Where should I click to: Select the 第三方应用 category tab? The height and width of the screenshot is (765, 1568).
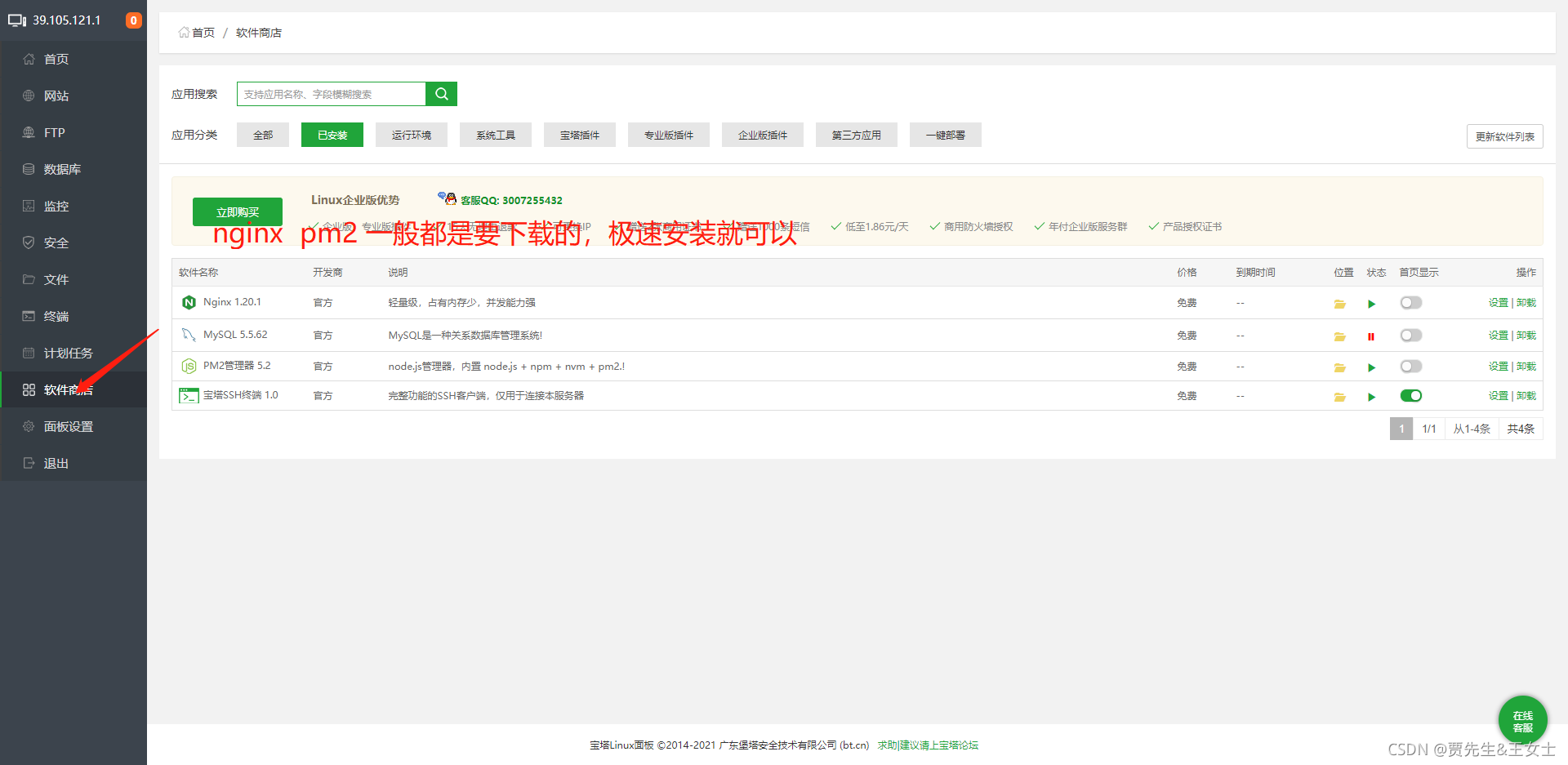[857, 135]
